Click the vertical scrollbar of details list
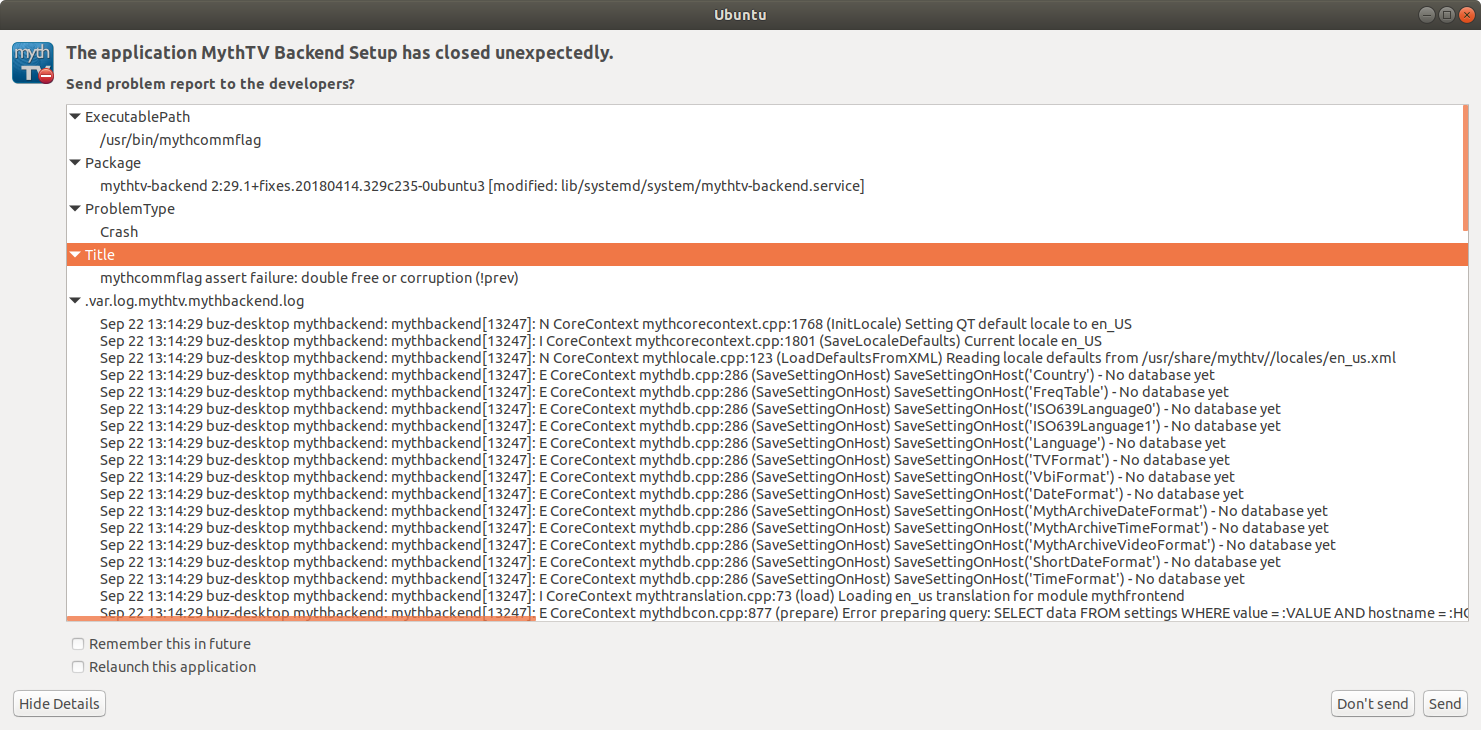The image size is (1481, 730). 1465,170
